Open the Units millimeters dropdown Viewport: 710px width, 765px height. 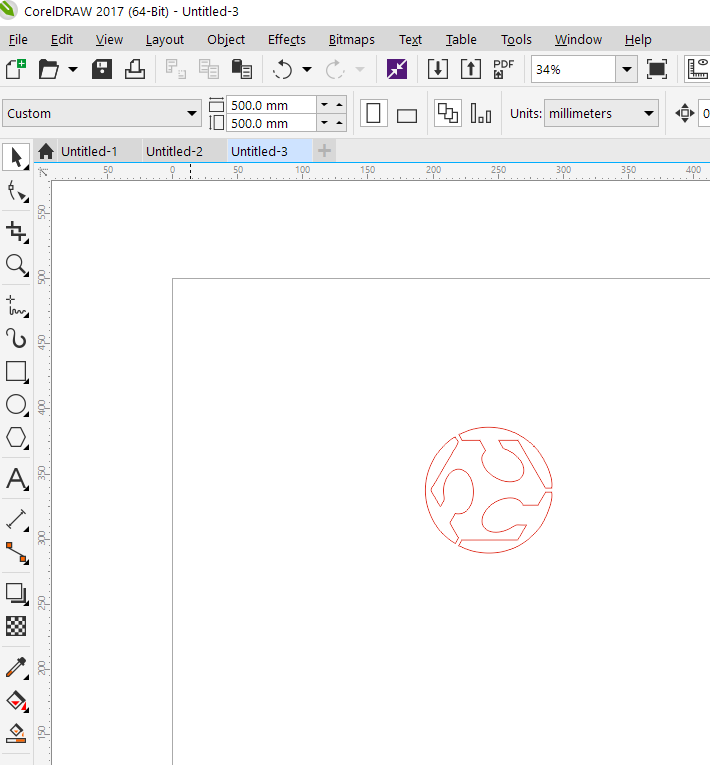pyautogui.click(x=601, y=114)
